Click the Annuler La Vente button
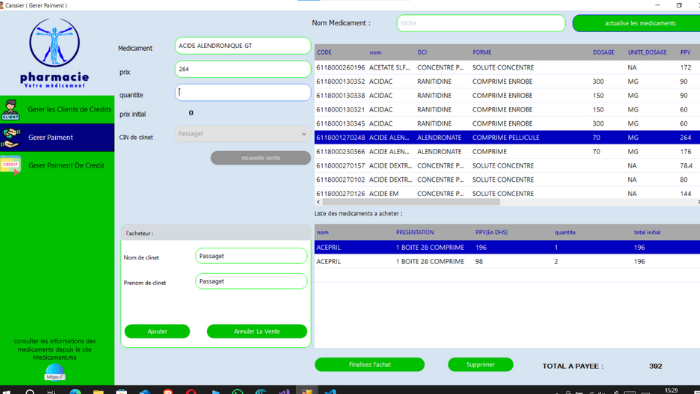 (x=257, y=331)
